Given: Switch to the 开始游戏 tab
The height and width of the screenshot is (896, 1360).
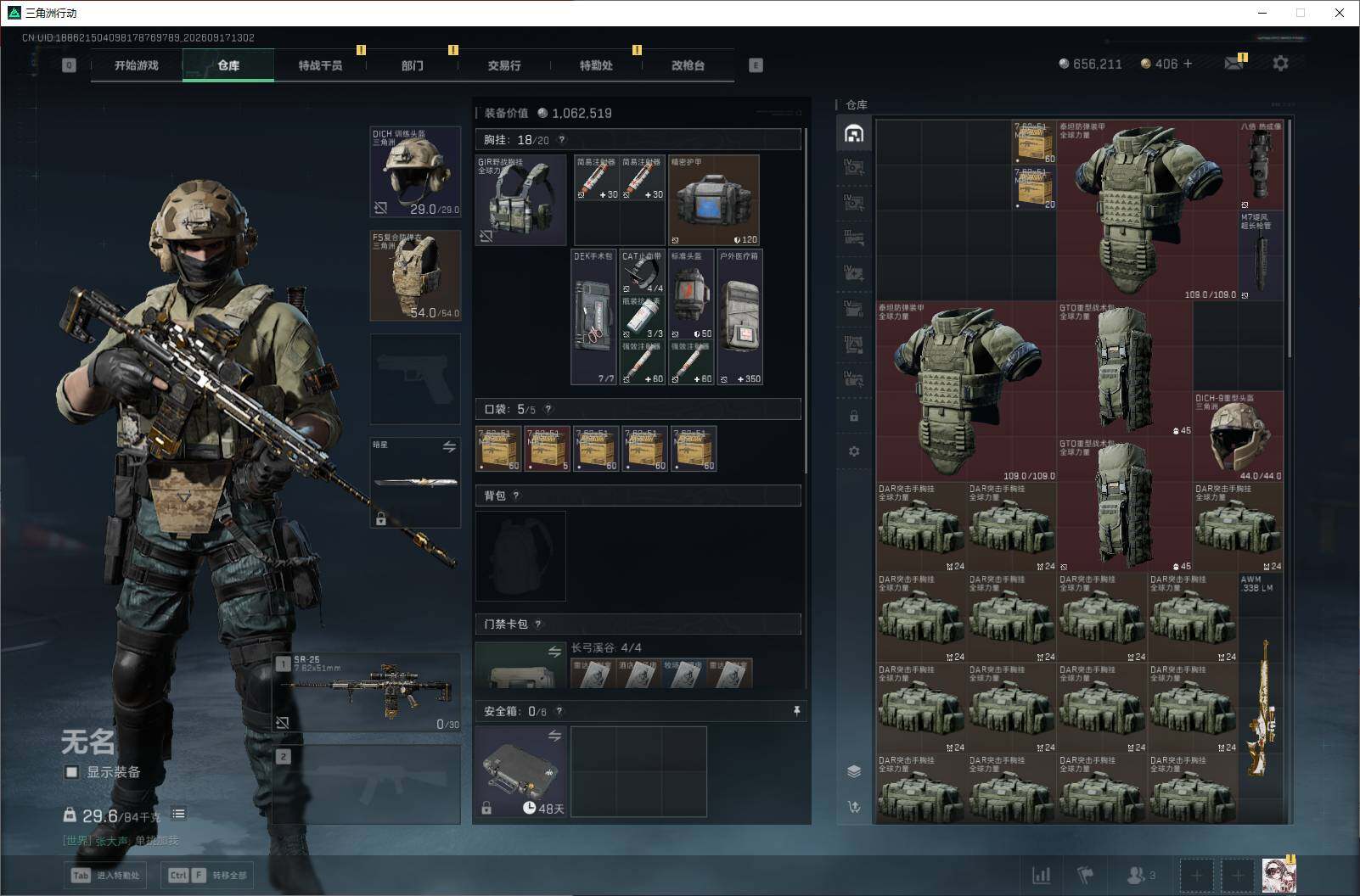Looking at the screenshot, I should pyautogui.click(x=137, y=65).
